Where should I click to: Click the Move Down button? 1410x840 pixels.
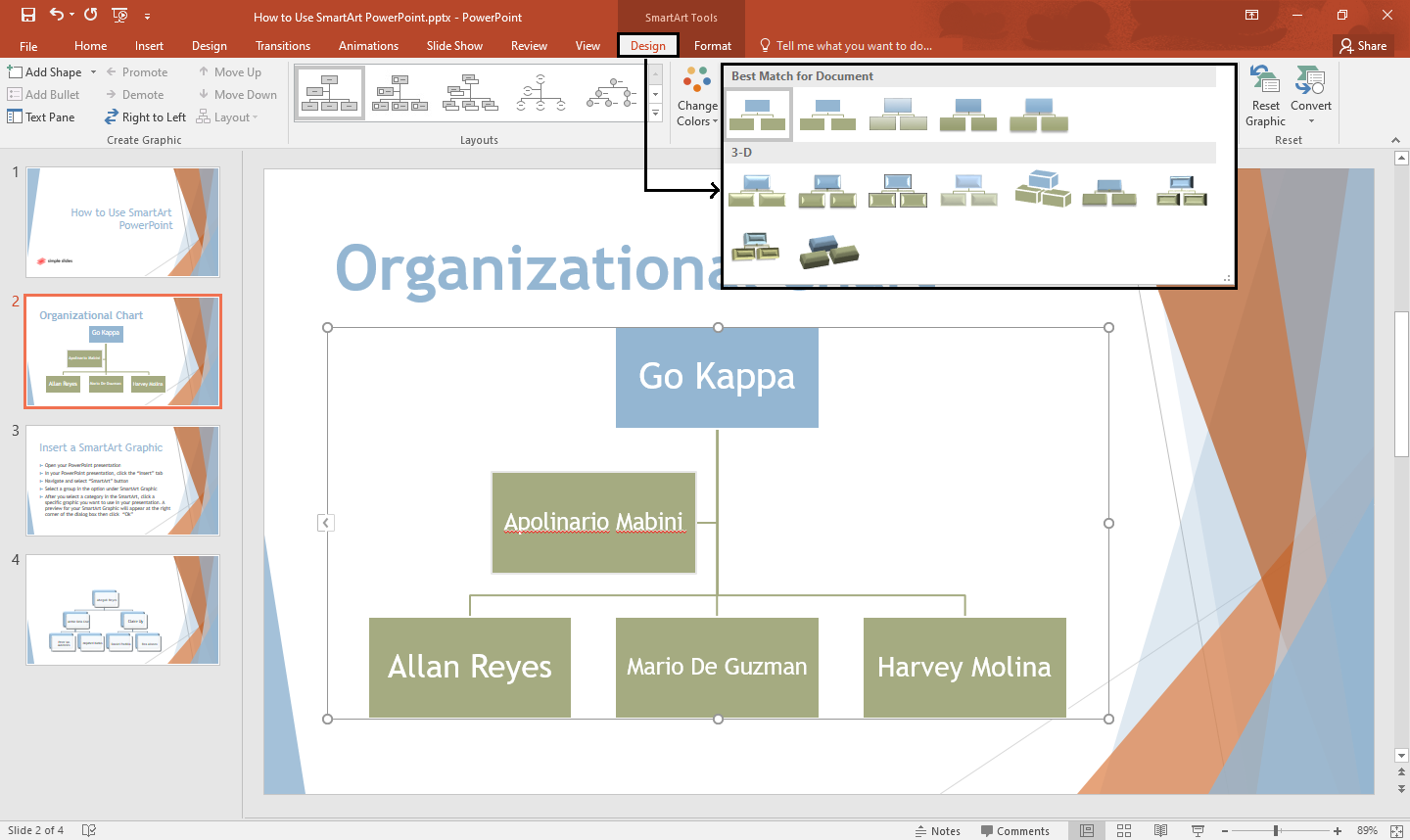(x=238, y=95)
